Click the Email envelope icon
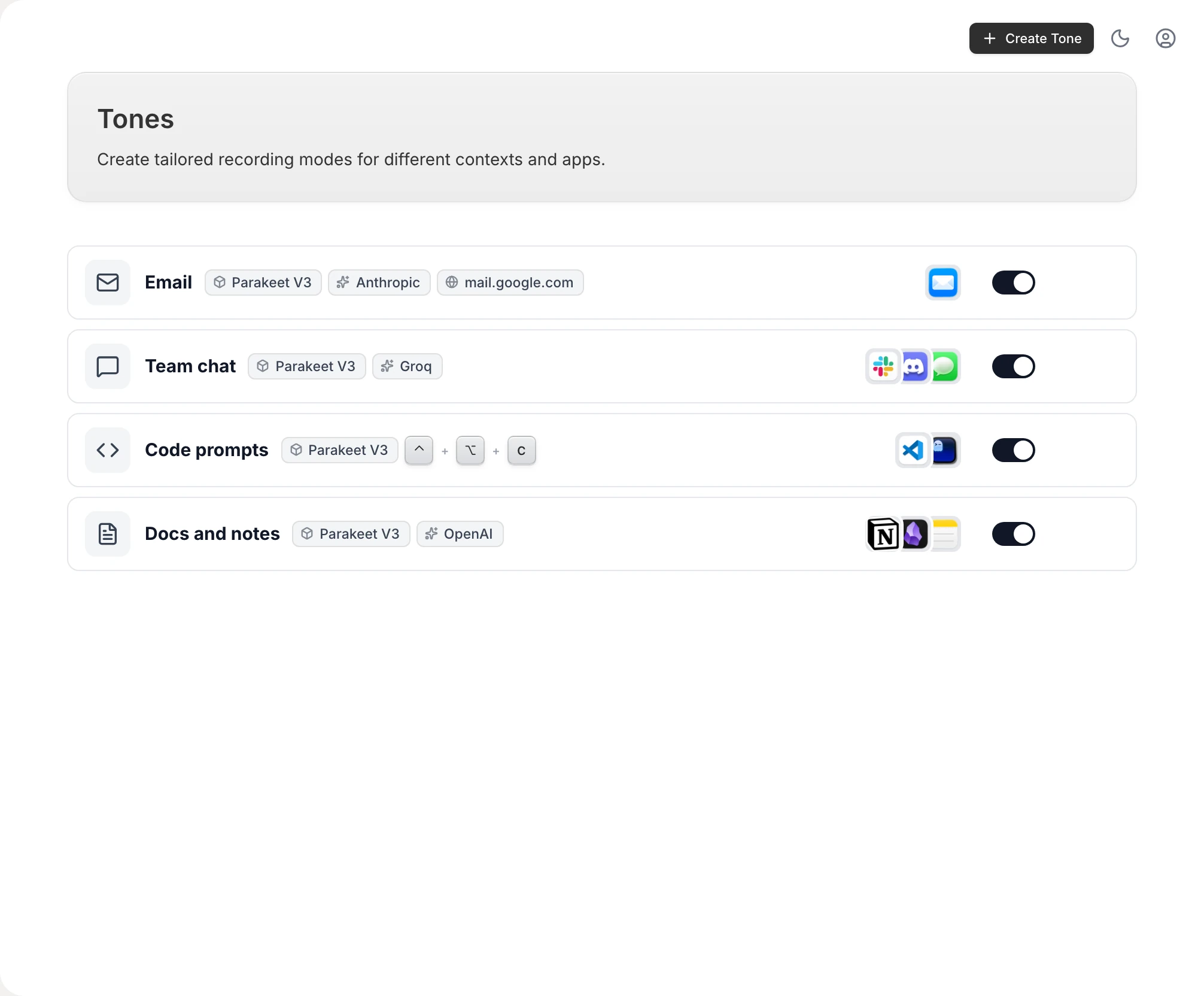 (x=108, y=283)
